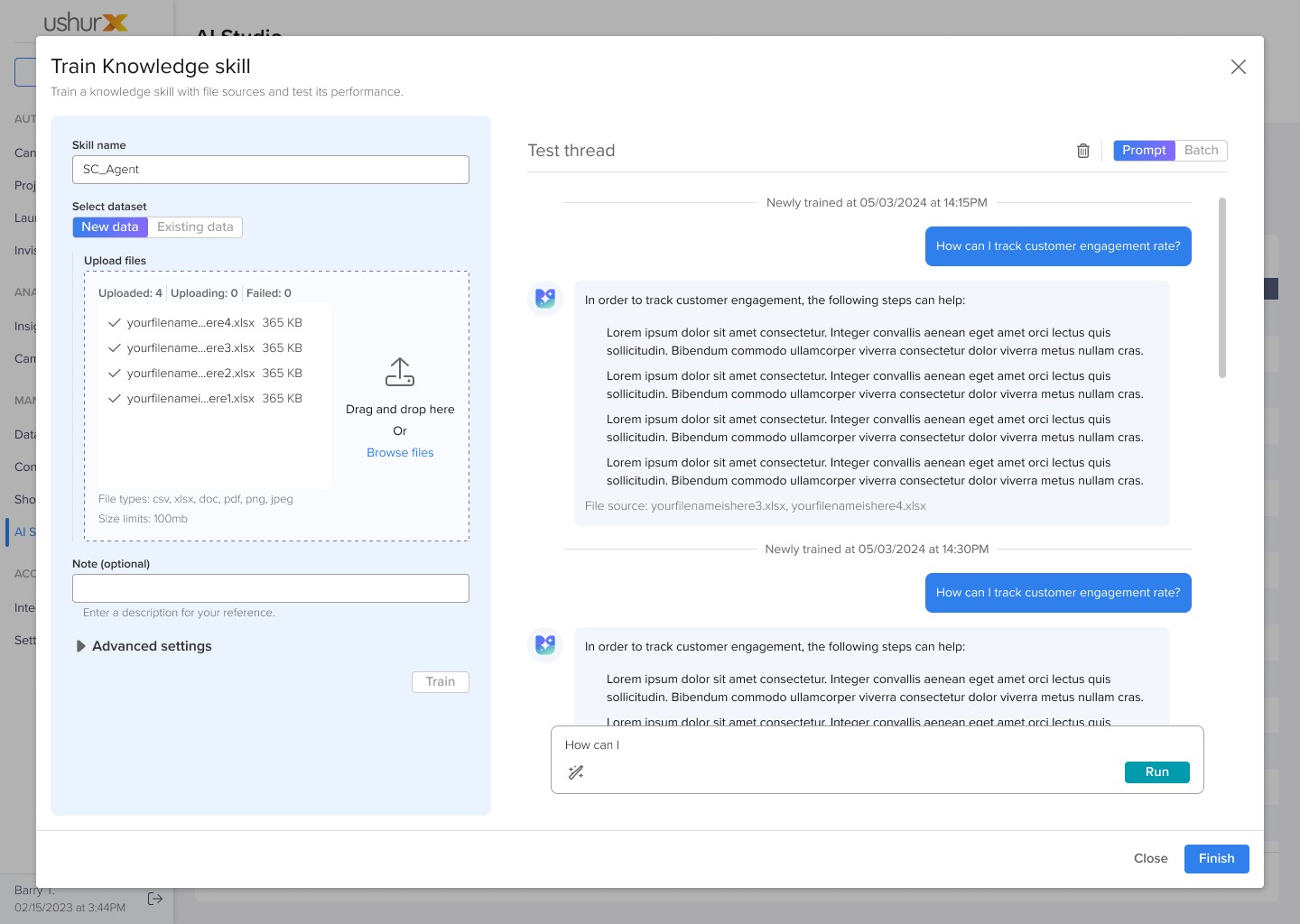The height and width of the screenshot is (924, 1300).
Task: Select the Prompt mode toggle
Action: click(1144, 151)
